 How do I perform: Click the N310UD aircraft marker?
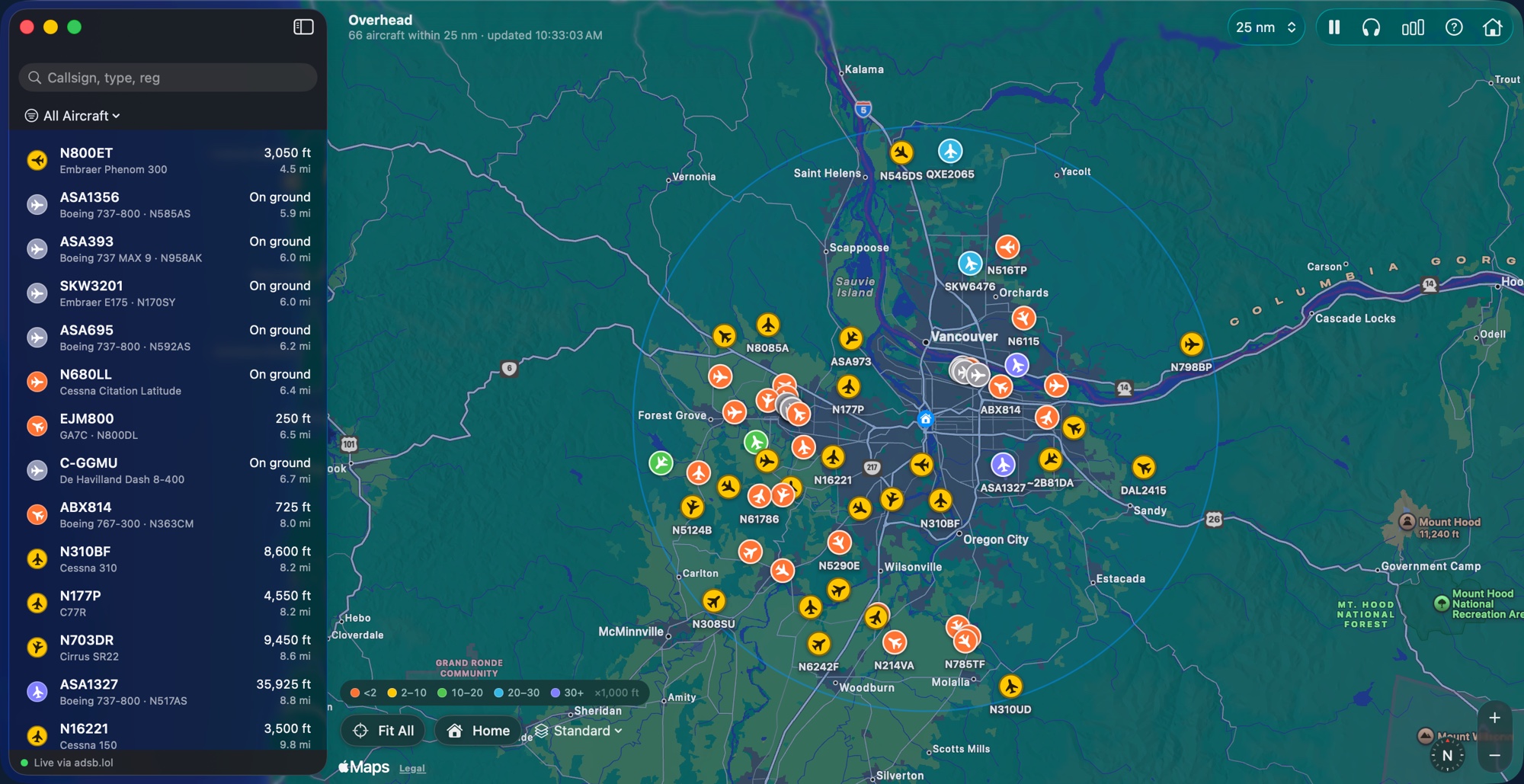click(x=1010, y=686)
